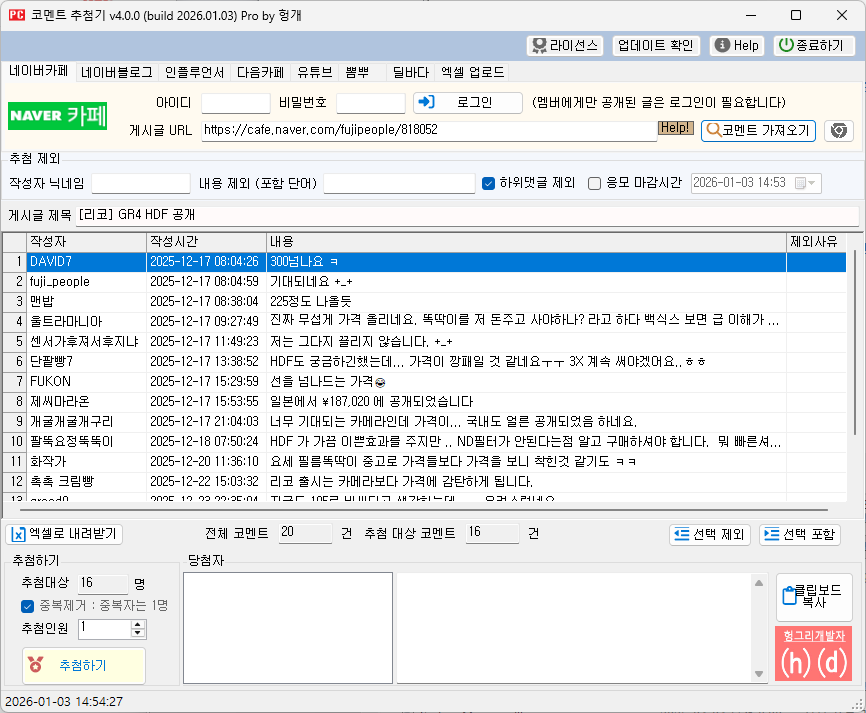This screenshot has width=866, height=713.
Task: Switch to the 네이버블로그 tab
Action: click(117, 72)
